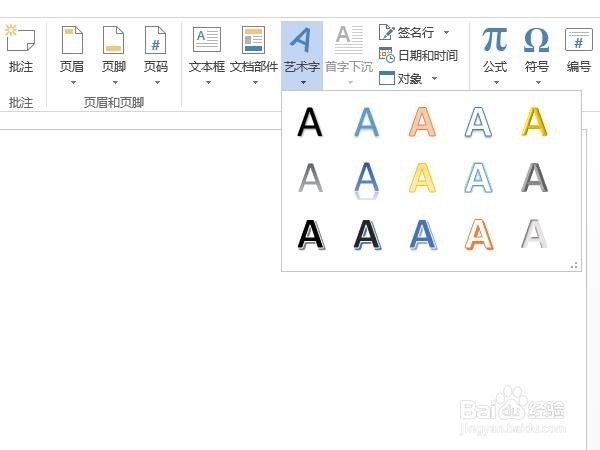Insert an 对象 object
The image size is (600, 450).
[400, 78]
